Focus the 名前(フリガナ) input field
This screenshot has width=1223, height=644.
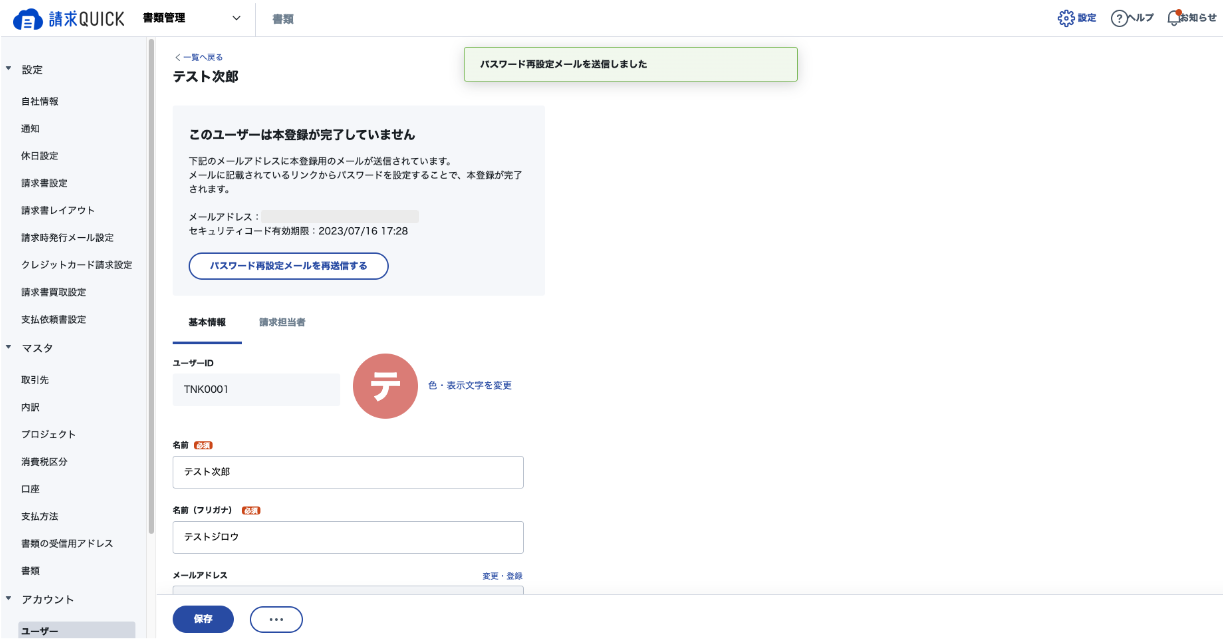tap(348, 537)
